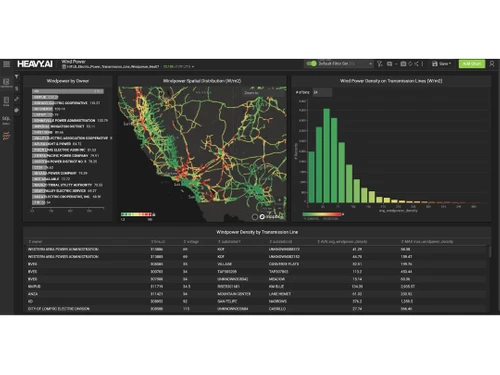Open the orange icon below SQL in sidebar

click(x=6, y=136)
